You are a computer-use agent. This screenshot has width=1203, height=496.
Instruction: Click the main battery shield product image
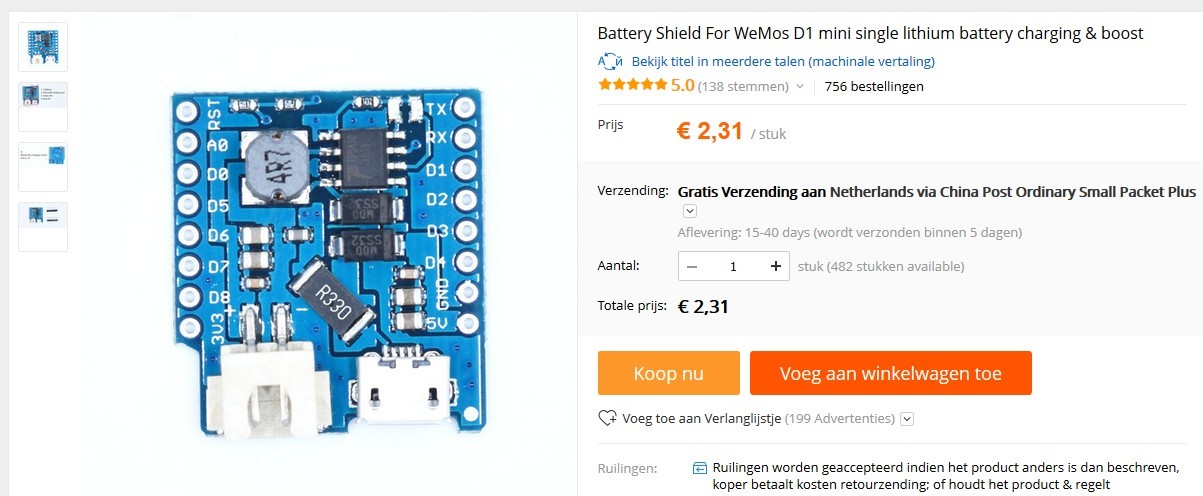click(x=326, y=263)
